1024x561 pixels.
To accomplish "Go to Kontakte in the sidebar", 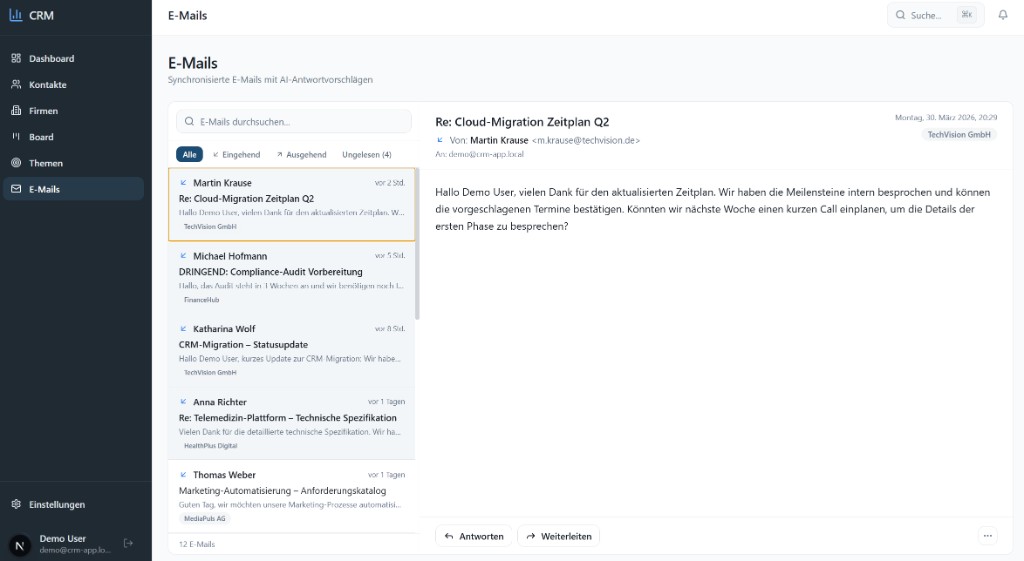I will [x=48, y=85].
